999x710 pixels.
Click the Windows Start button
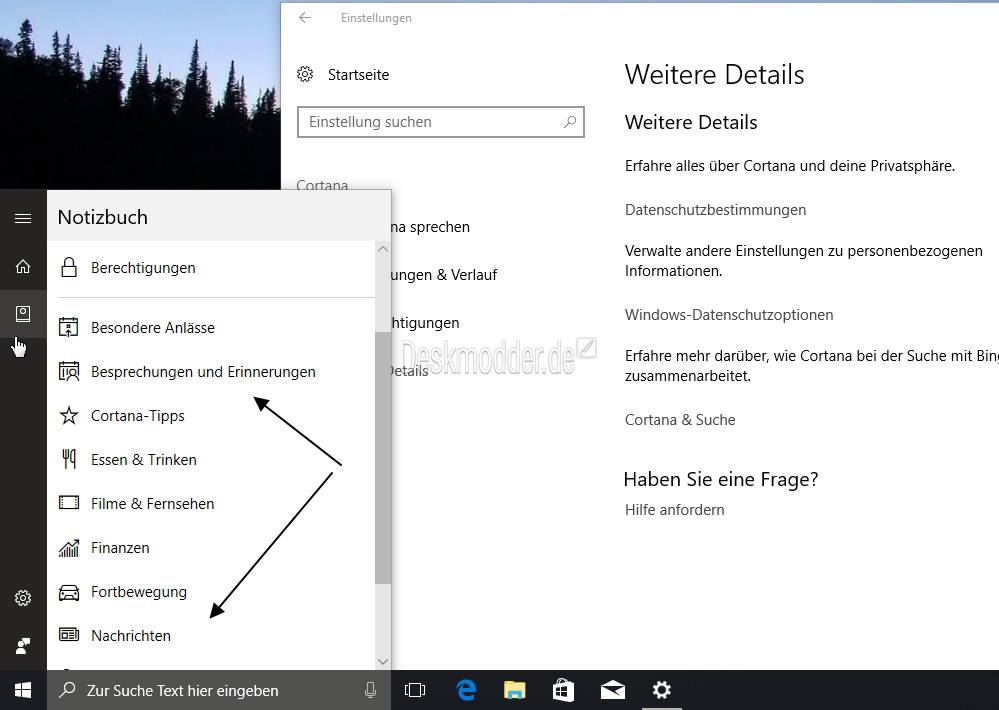[23, 690]
